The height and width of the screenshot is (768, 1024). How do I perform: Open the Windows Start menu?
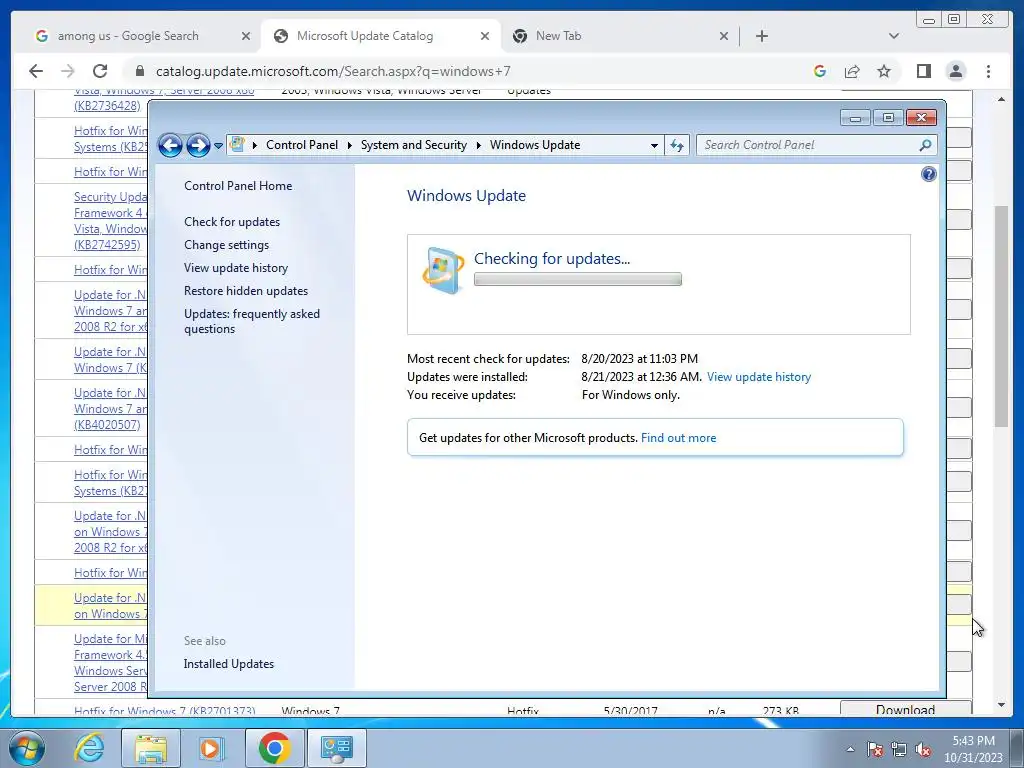[x=27, y=748]
